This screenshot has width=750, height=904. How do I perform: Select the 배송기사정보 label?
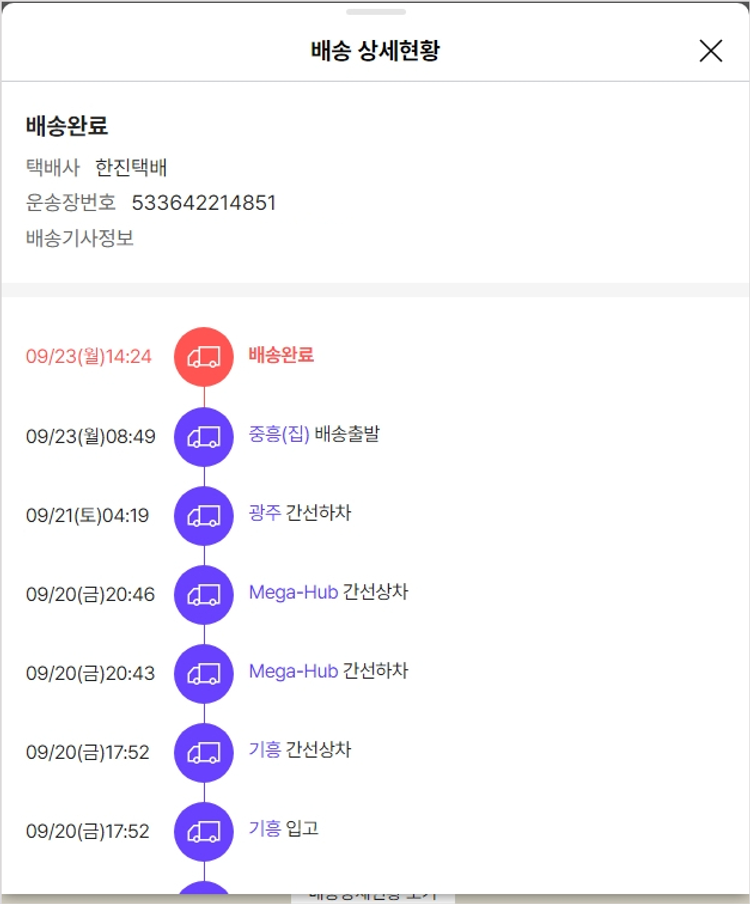[x=80, y=238]
